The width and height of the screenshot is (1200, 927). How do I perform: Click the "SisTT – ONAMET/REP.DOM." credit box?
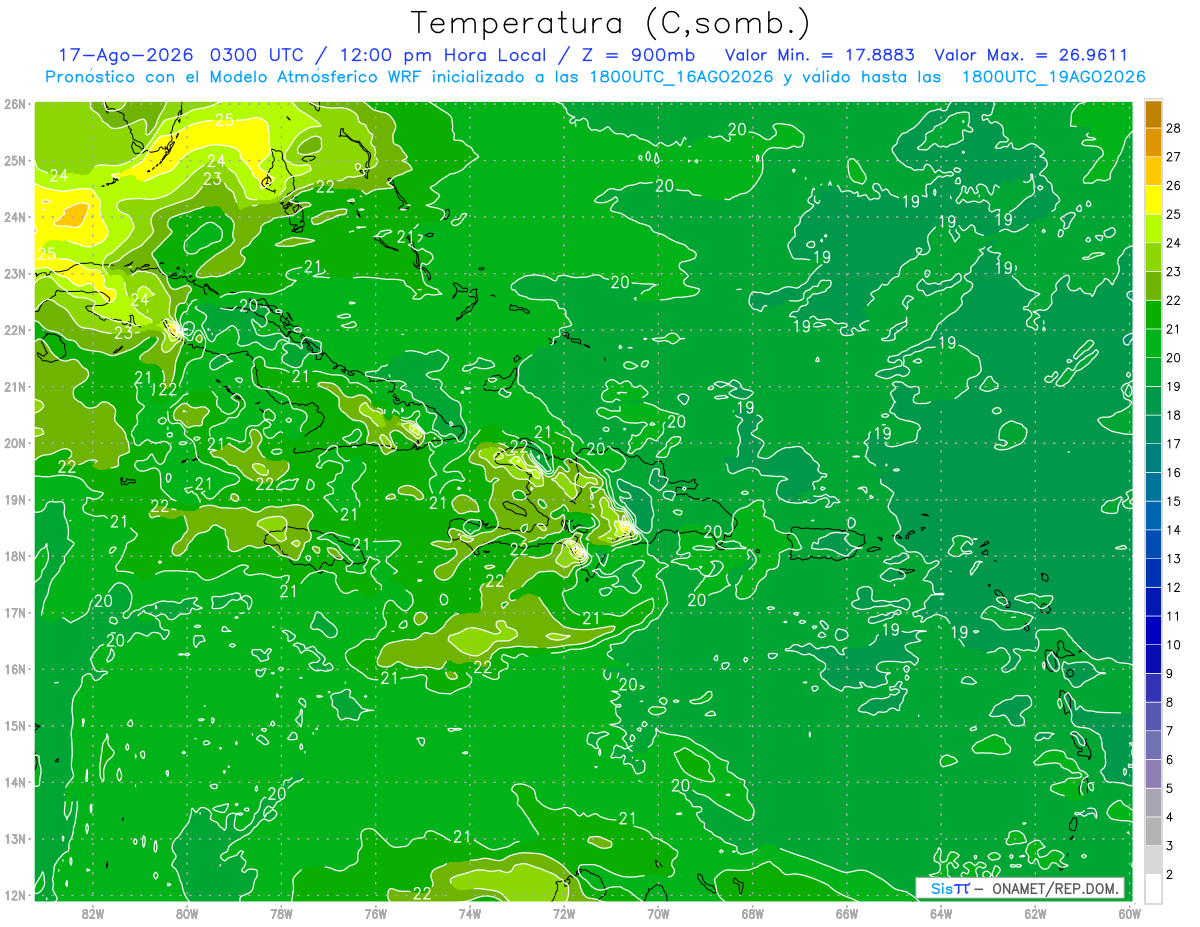coord(1020,888)
